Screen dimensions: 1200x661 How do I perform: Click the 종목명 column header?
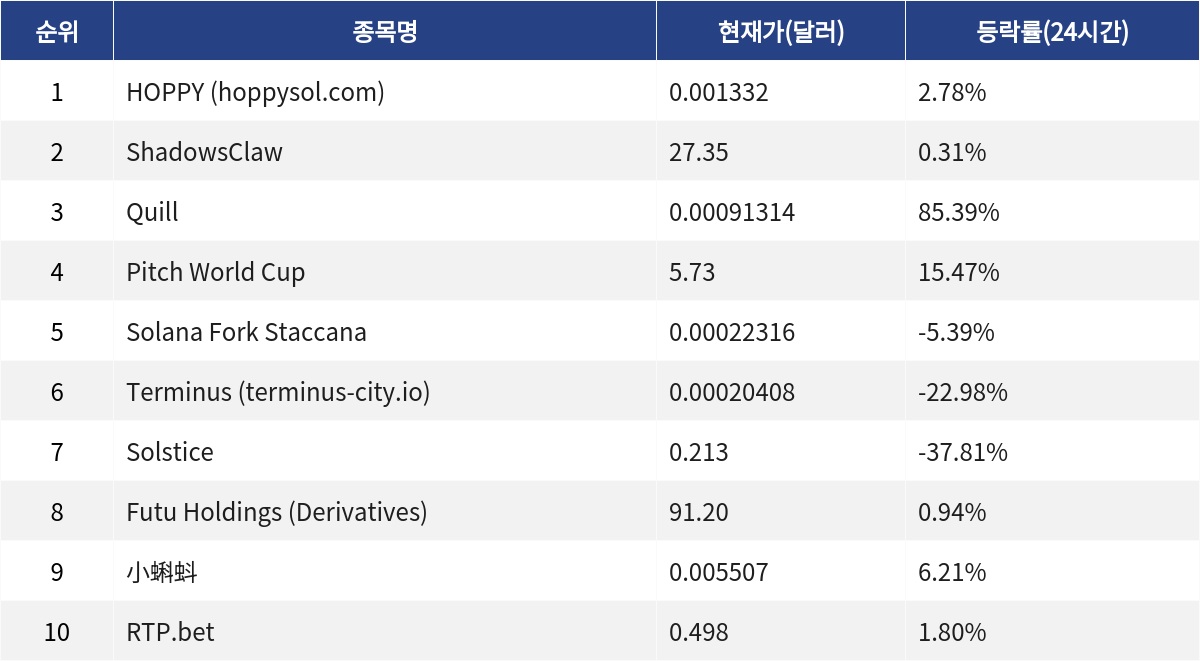[385, 32]
